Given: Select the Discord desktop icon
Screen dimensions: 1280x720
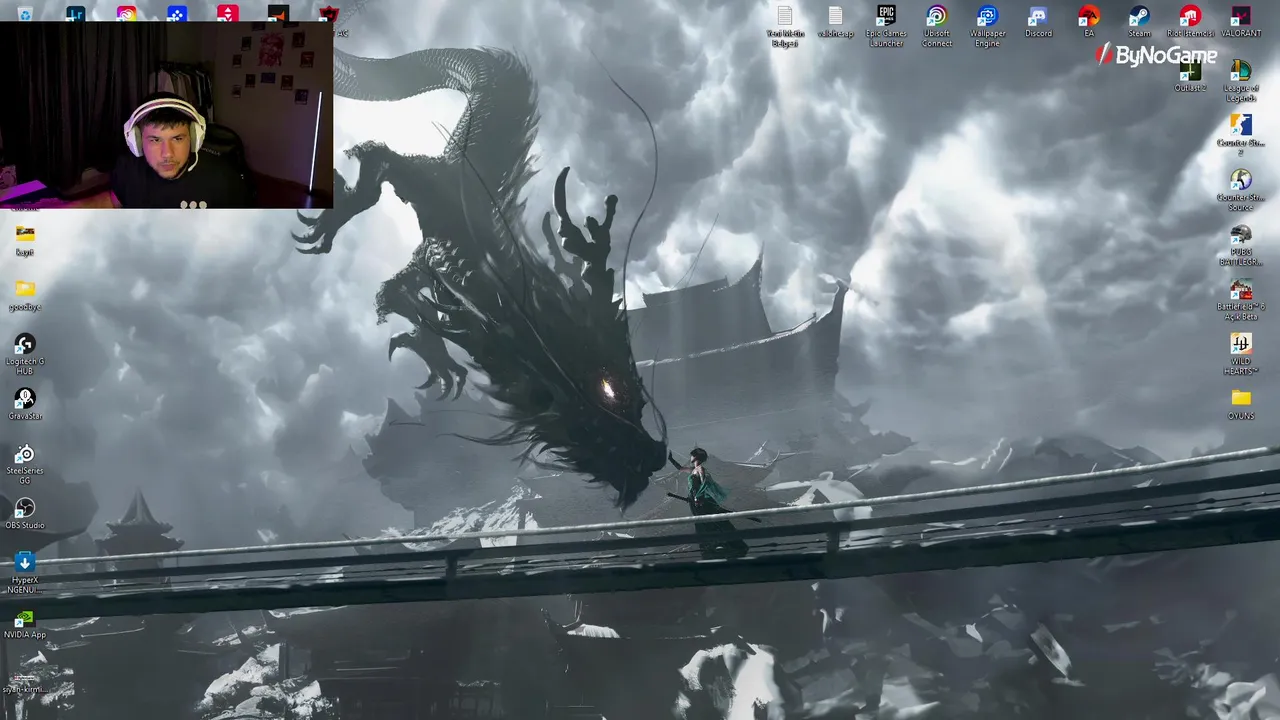Looking at the screenshot, I should click(1038, 21).
